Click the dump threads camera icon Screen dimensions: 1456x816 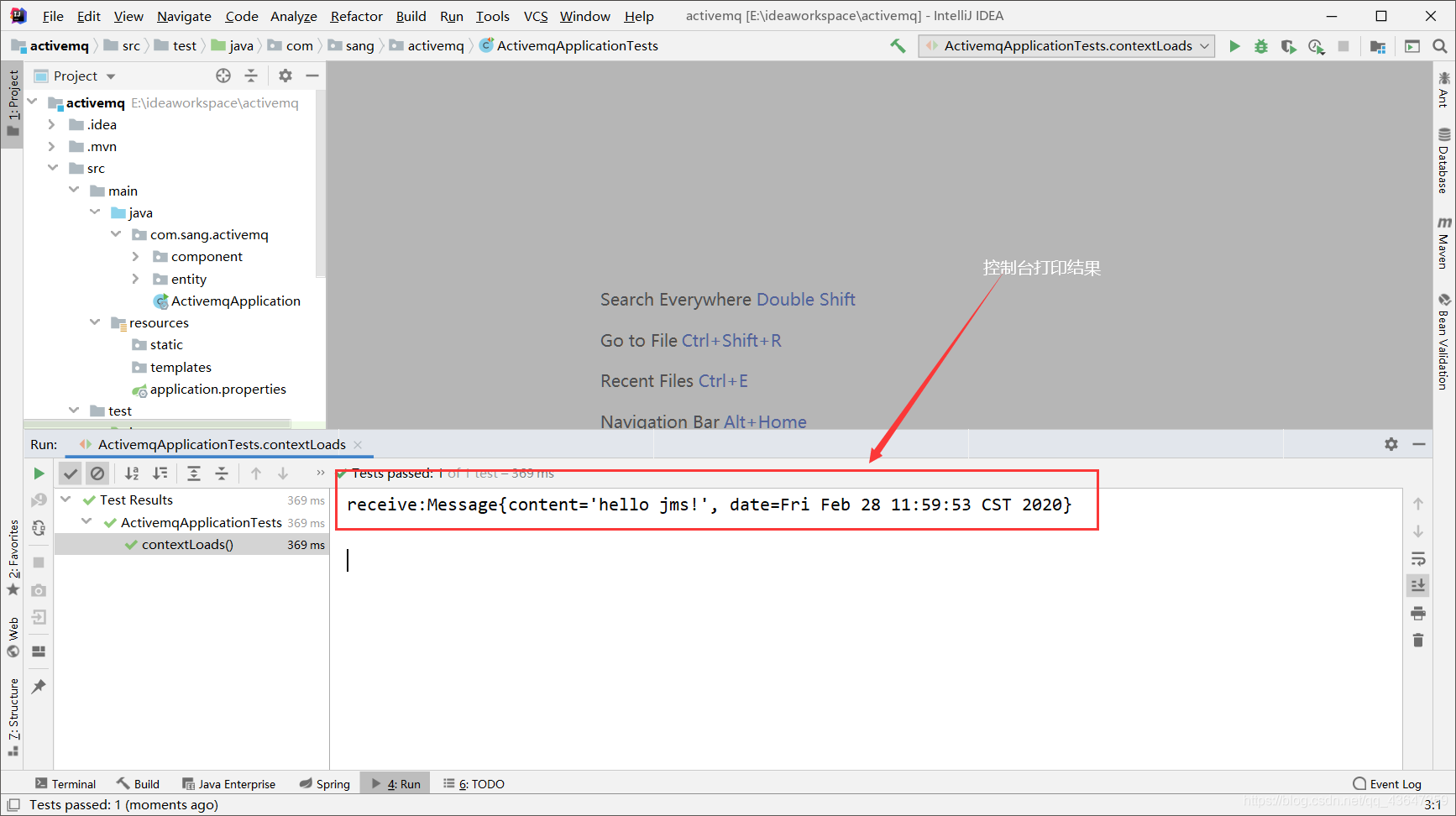click(x=39, y=591)
